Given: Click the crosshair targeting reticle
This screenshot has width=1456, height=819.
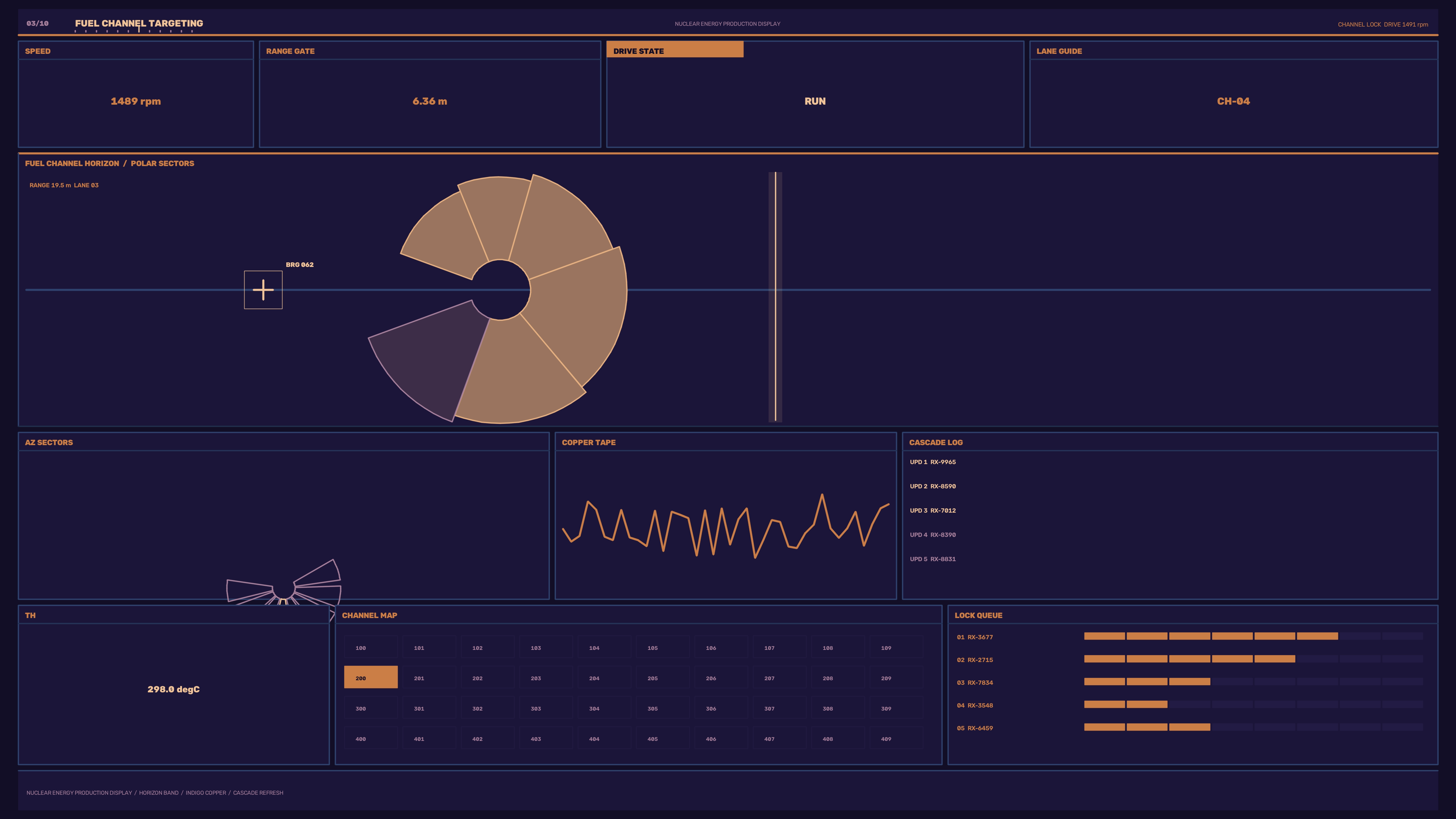Looking at the screenshot, I should coord(263,290).
